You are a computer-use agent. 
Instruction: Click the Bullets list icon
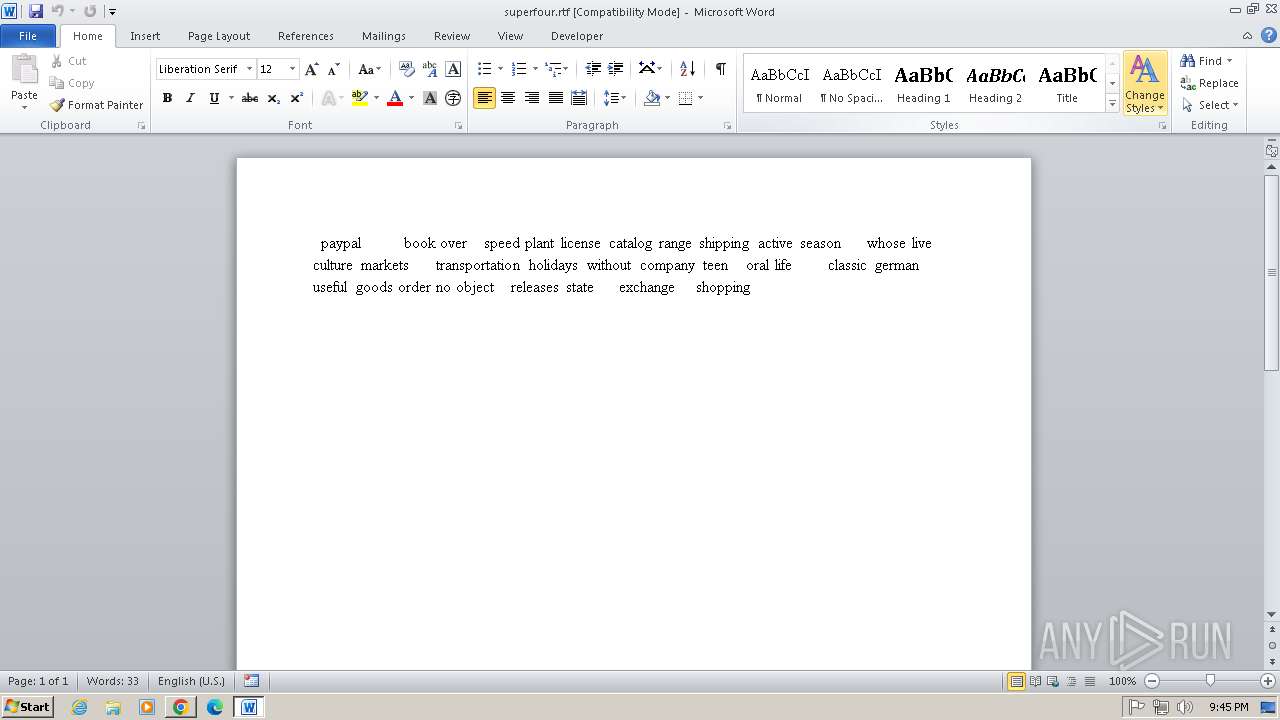tap(485, 69)
